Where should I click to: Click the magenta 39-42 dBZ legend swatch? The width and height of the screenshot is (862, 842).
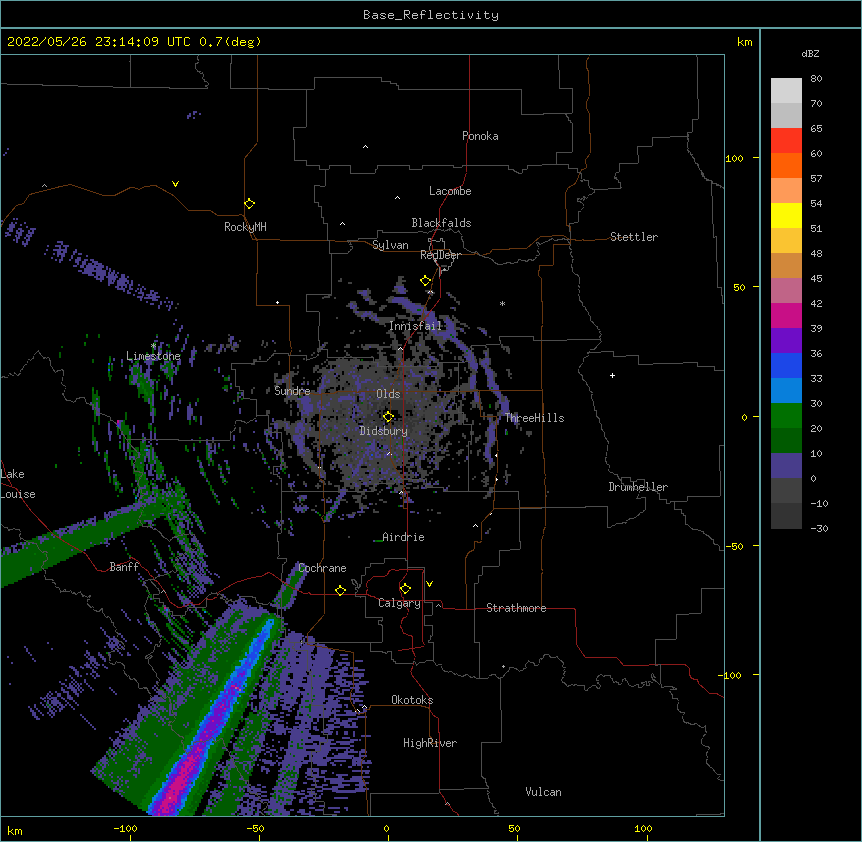[x=786, y=315]
